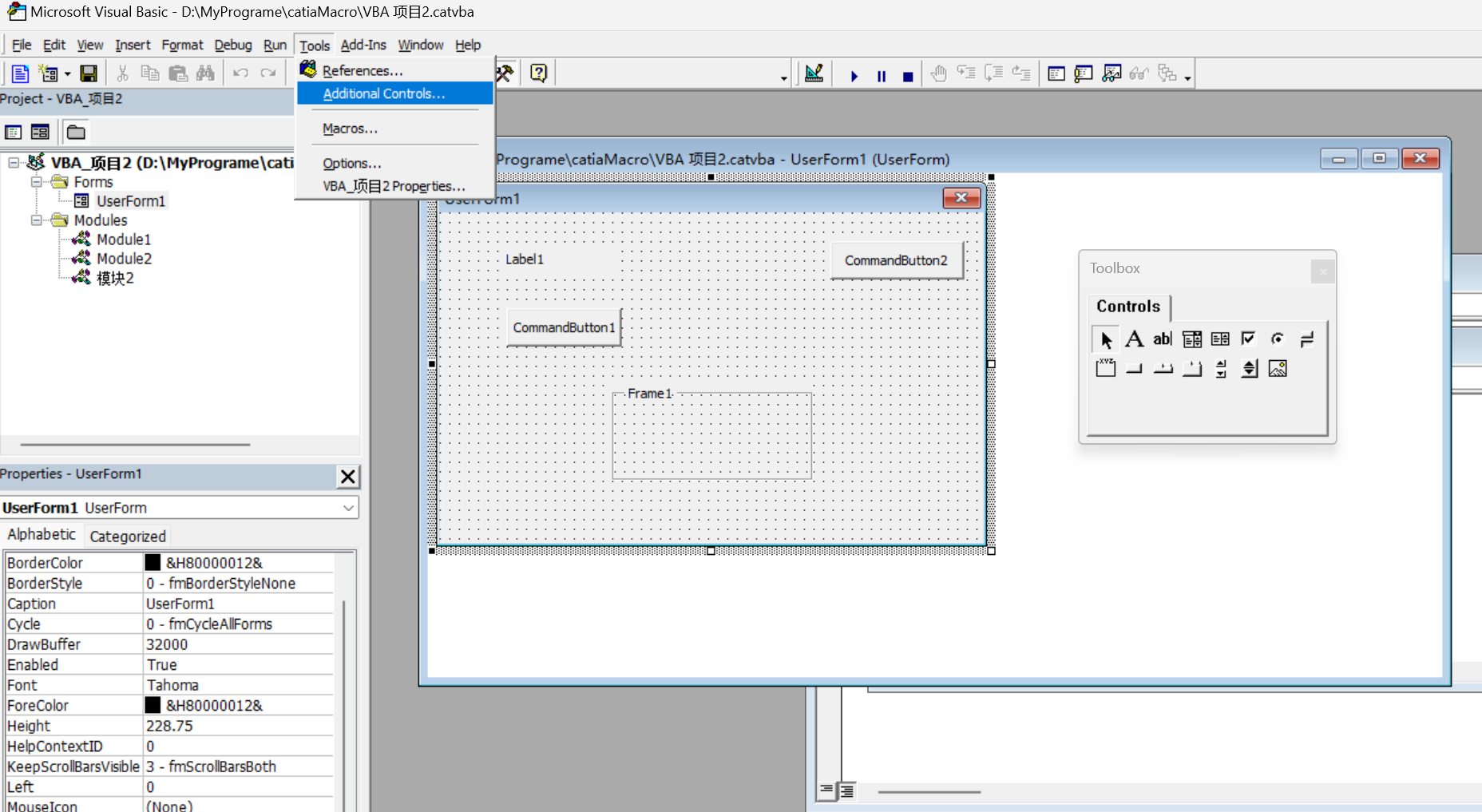Edit the Height value 228.75

coord(238,726)
